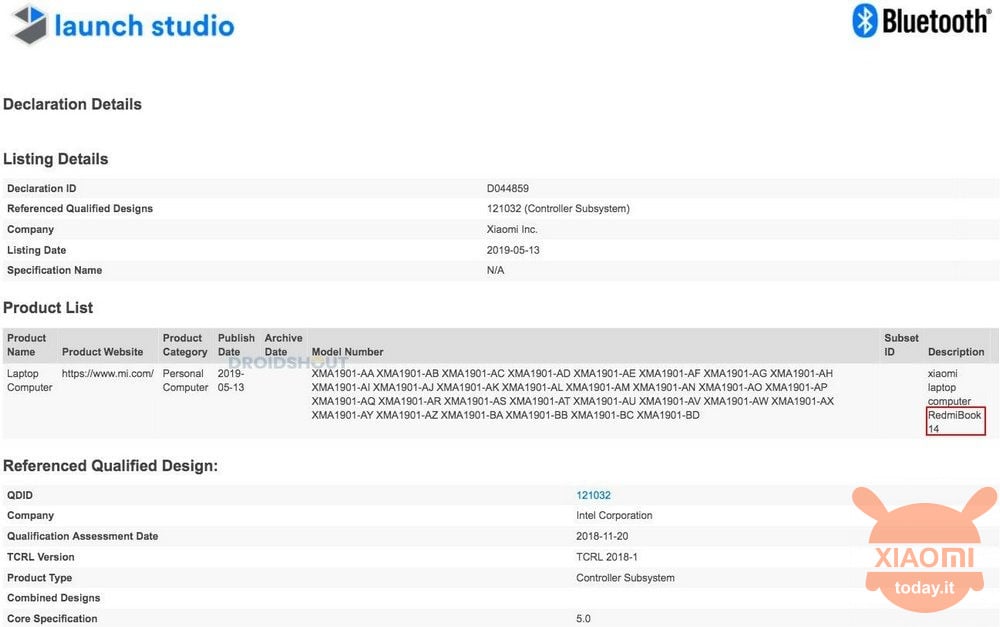
Task: Select the Product Type value 'Controller Subsystem'
Action: point(625,578)
